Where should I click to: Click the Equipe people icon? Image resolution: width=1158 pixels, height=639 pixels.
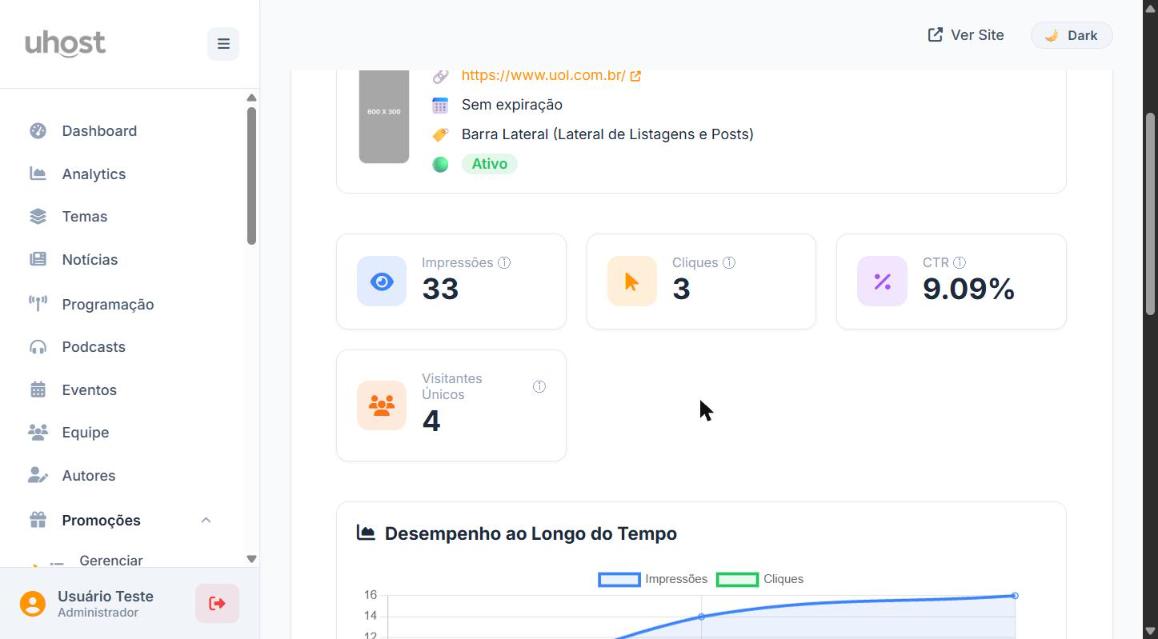point(38,432)
